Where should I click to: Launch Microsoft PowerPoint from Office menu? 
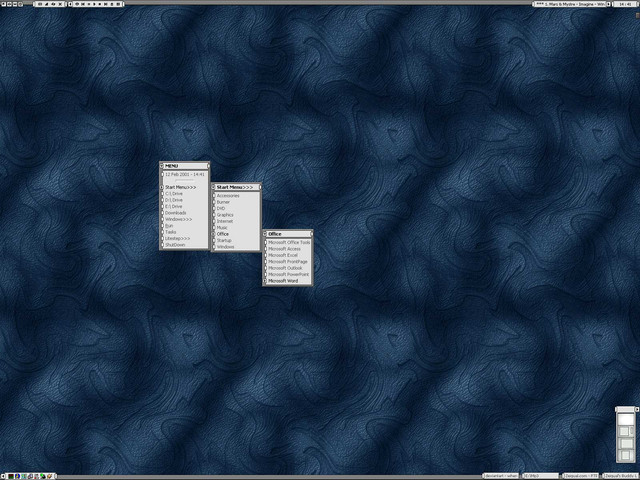[x=288, y=274]
